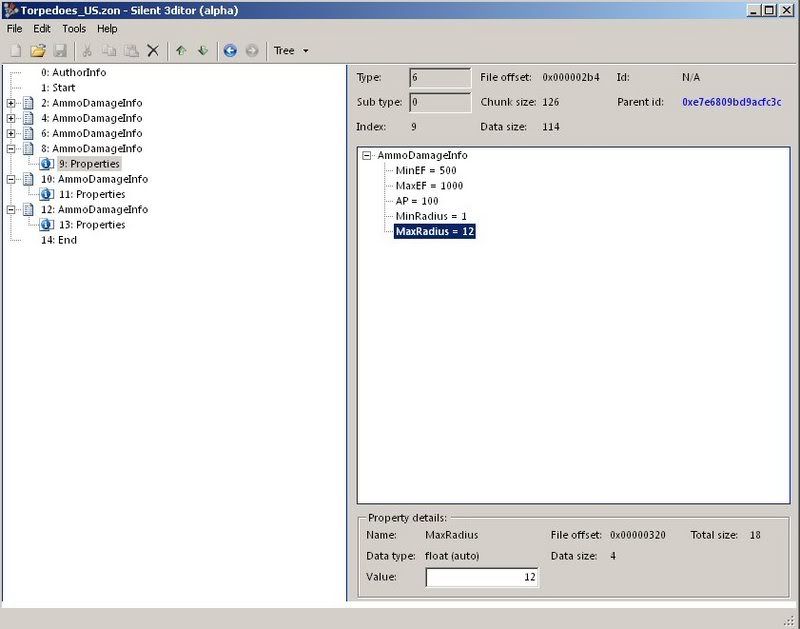
Task: Delete selected item with X icon
Action: [153, 51]
